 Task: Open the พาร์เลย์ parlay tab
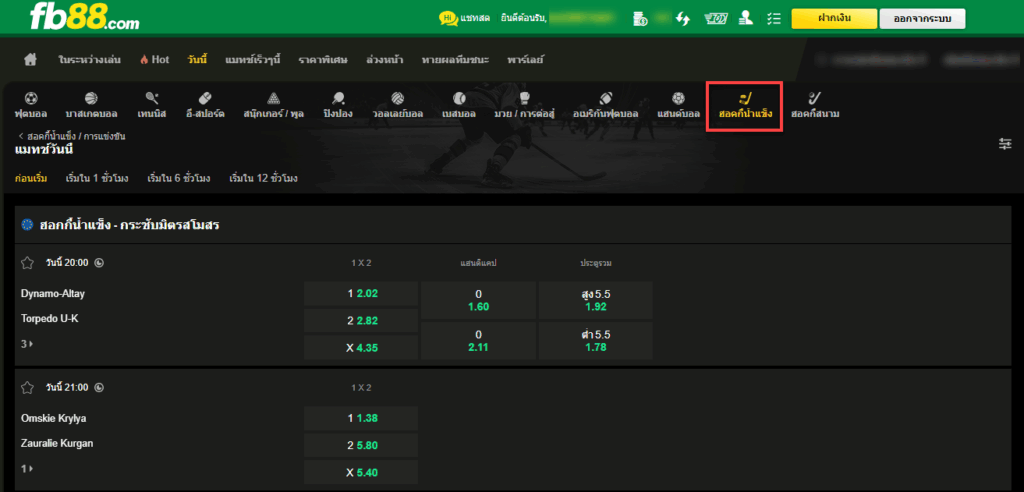pyautogui.click(x=525, y=59)
